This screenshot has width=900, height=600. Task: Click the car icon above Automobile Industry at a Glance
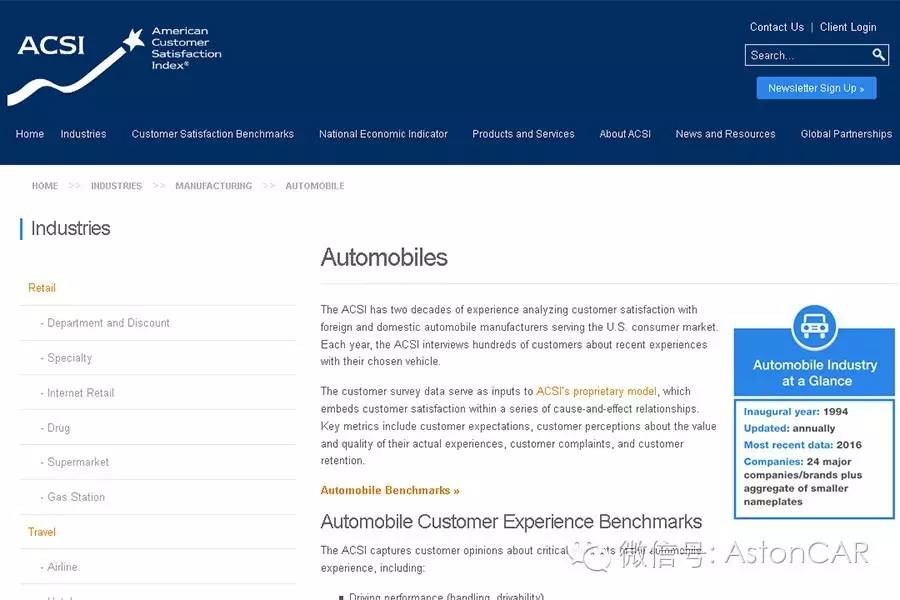814,327
